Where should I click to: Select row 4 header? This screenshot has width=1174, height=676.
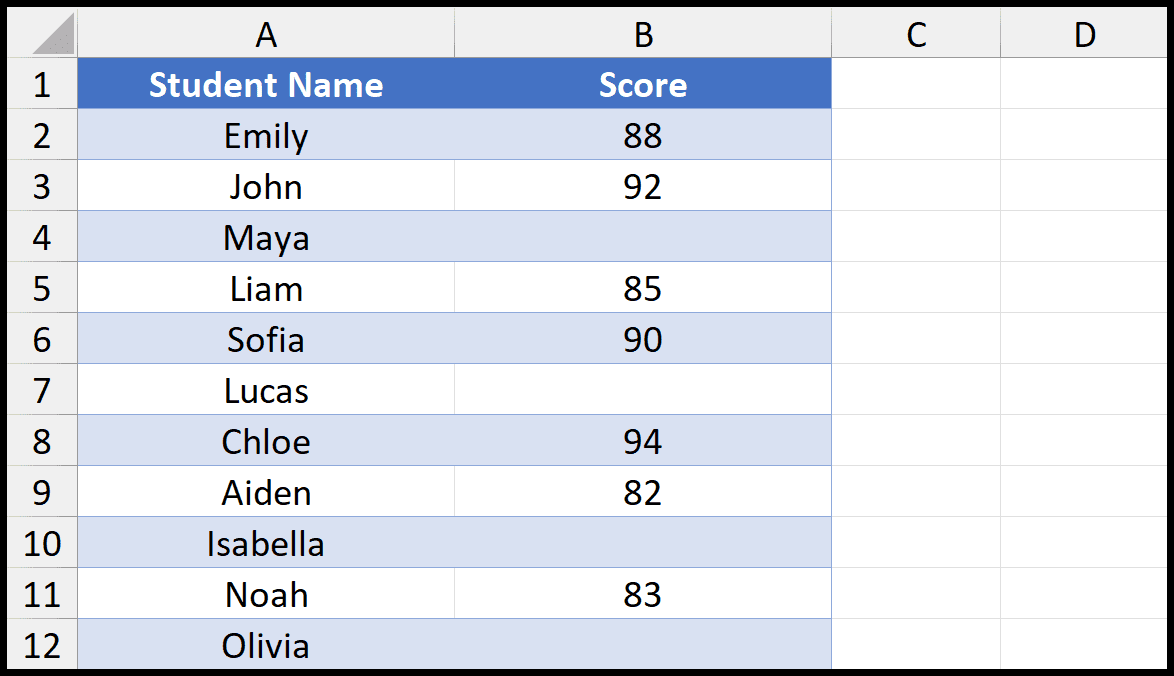pyautogui.click(x=42, y=237)
